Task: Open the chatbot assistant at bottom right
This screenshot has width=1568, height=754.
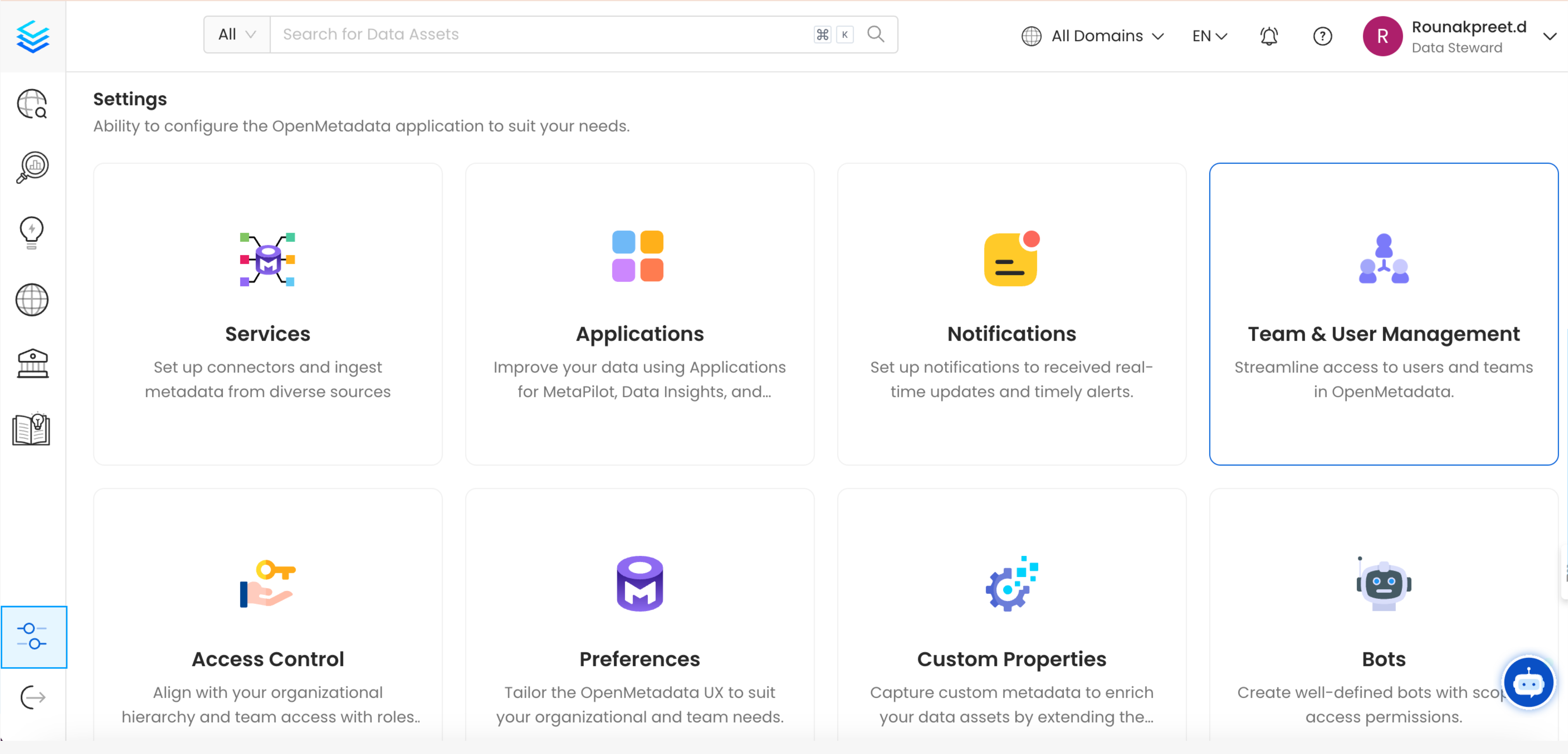Action: coord(1529,682)
